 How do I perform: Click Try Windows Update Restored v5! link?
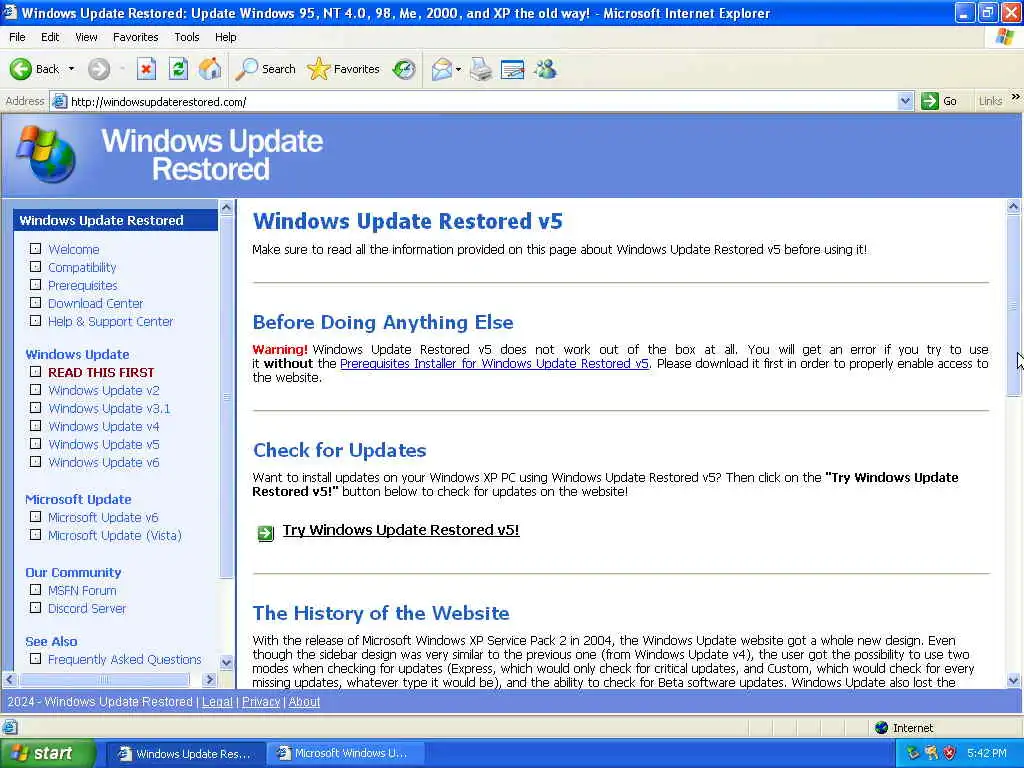401,530
